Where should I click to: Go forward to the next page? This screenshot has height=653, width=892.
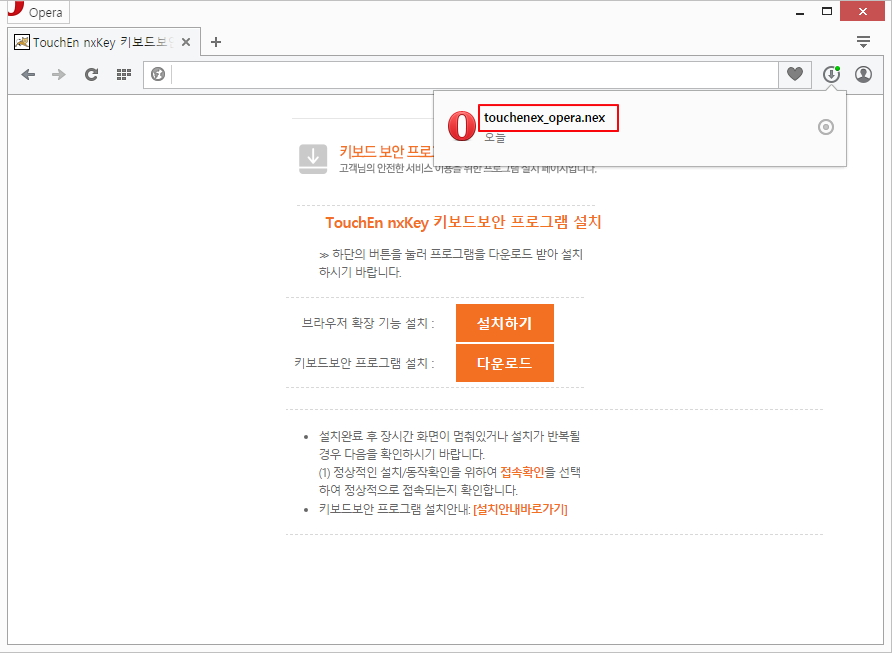[x=59, y=75]
